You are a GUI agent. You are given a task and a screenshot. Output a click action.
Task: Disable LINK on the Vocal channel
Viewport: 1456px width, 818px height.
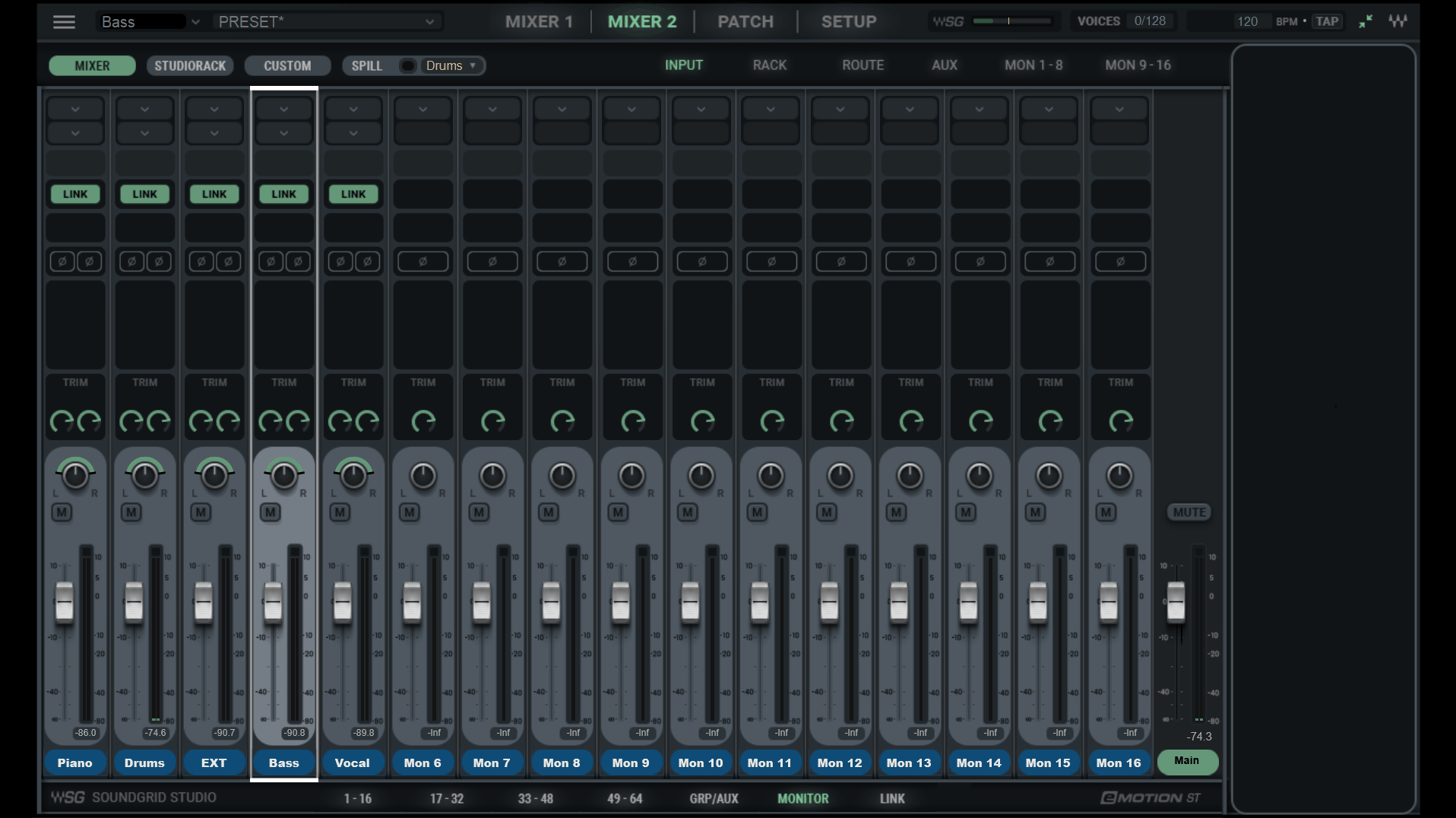pyautogui.click(x=353, y=195)
